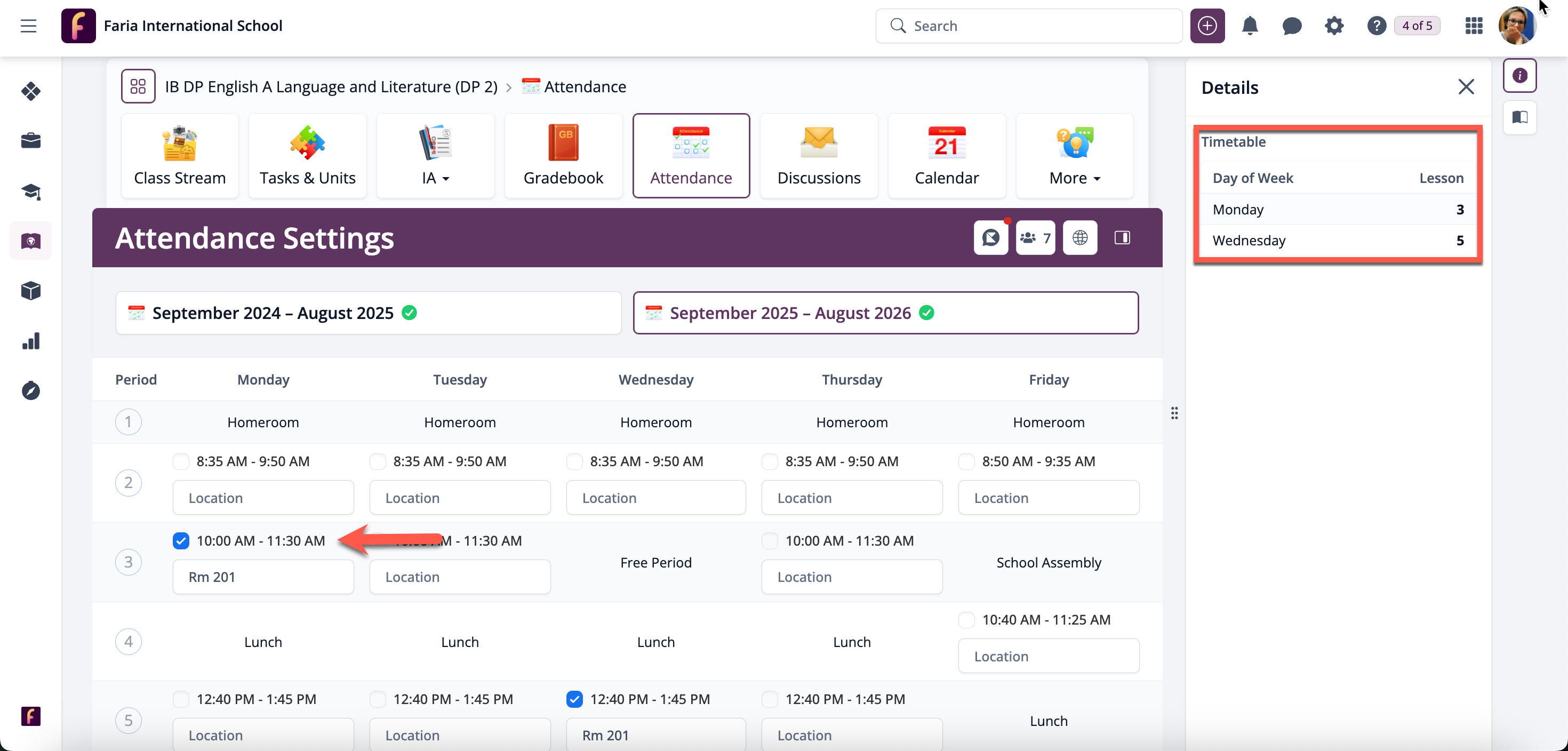Click the purple quick add plus button
The height and width of the screenshot is (751, 1568).
pos(1207,26)
